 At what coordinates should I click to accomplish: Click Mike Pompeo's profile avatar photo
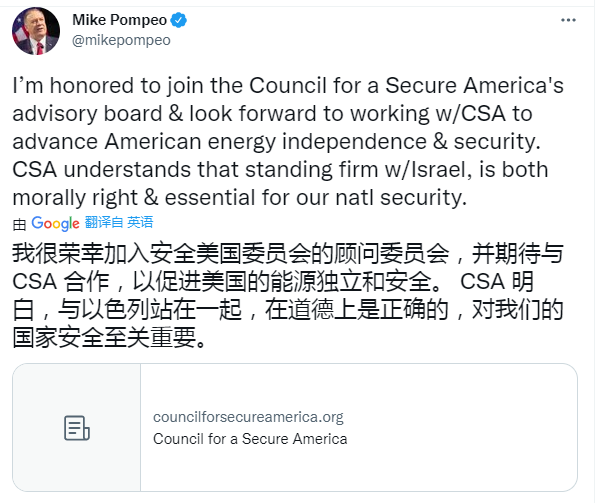point(36,31)
